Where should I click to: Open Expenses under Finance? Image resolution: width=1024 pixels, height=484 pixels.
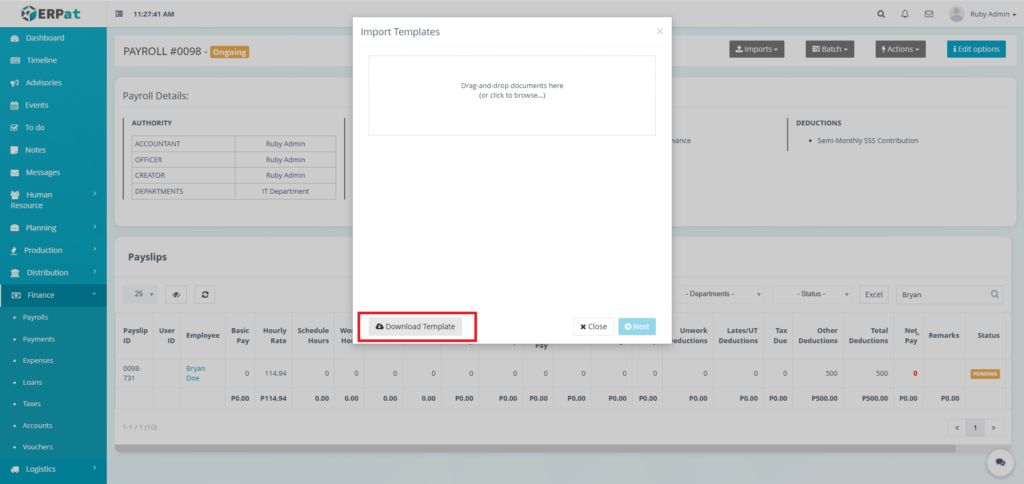(x=38, y=361)
